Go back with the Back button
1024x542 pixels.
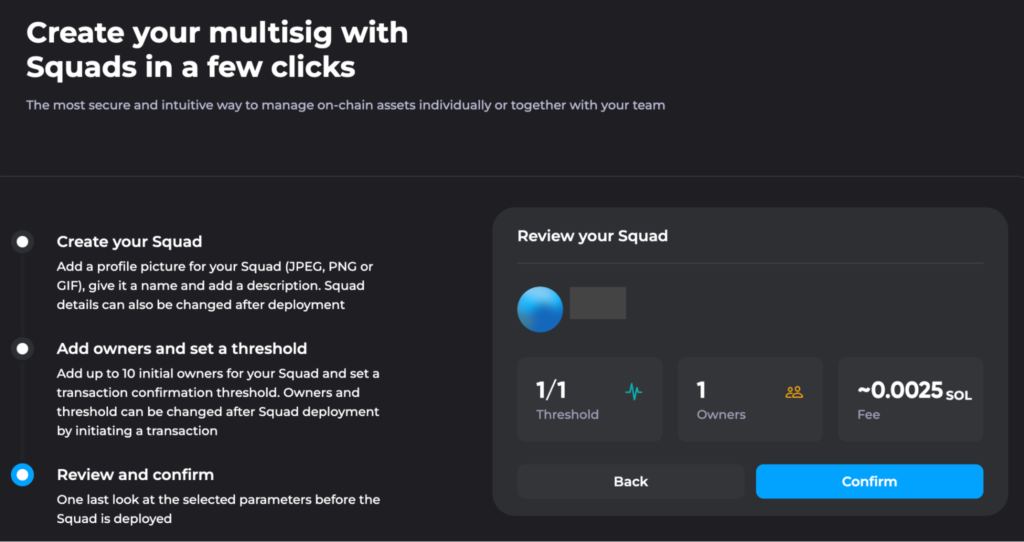tap(631, 481)
